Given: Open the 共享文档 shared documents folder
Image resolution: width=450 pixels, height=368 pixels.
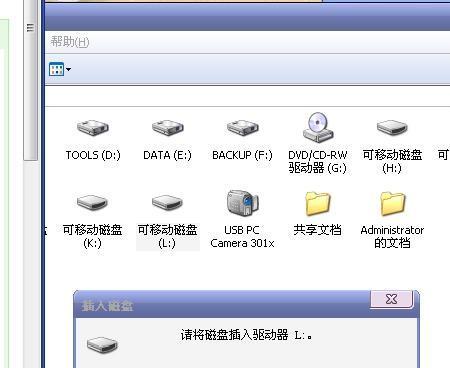Looking at the screenshot, I should pyautogui.click(x=317, y=203).
